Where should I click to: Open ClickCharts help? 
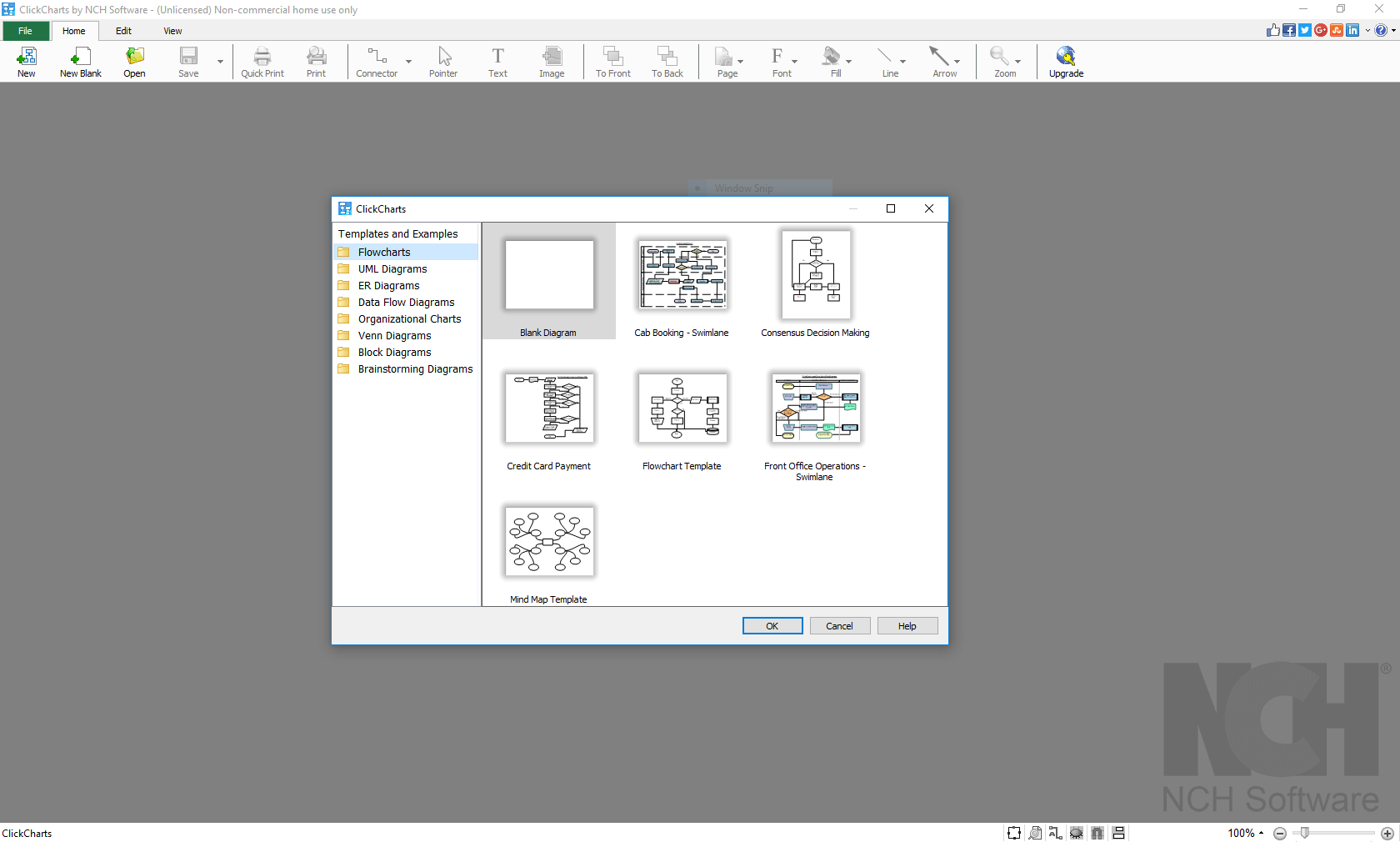(1381, 30)
